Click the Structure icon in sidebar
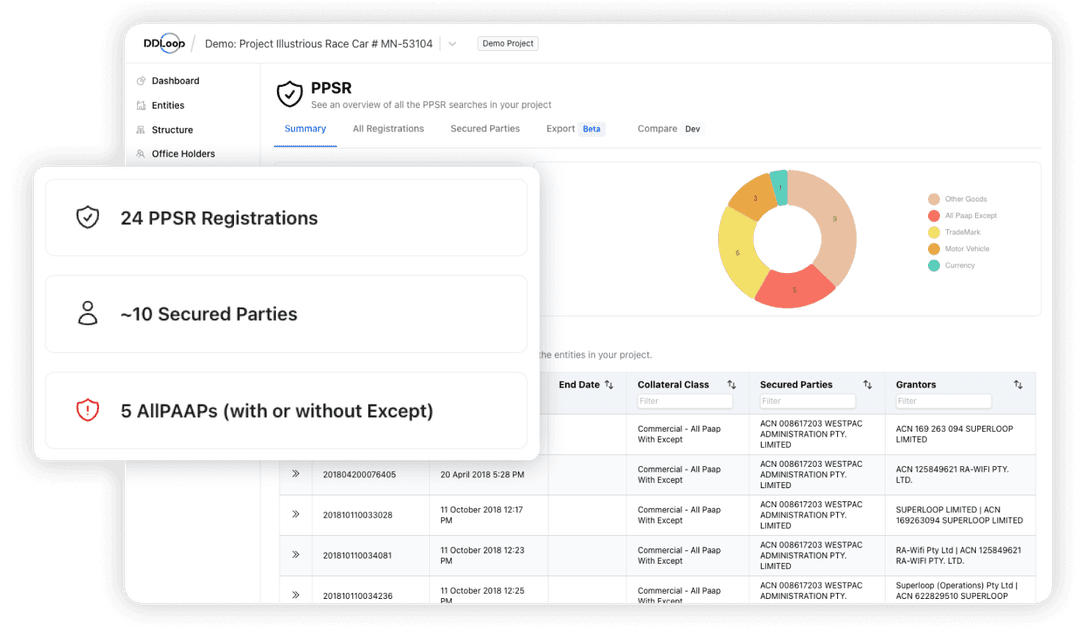The image size is (1080, 627). point(141,129)
